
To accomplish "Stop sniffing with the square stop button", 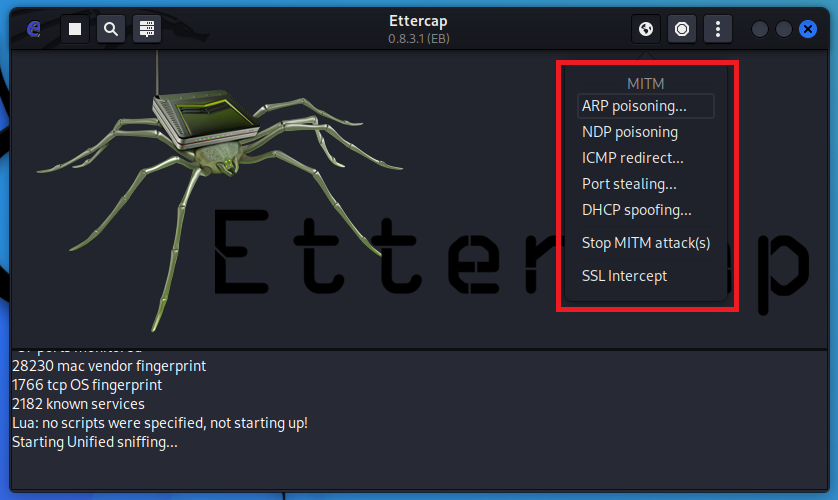I will coord(75,29).
